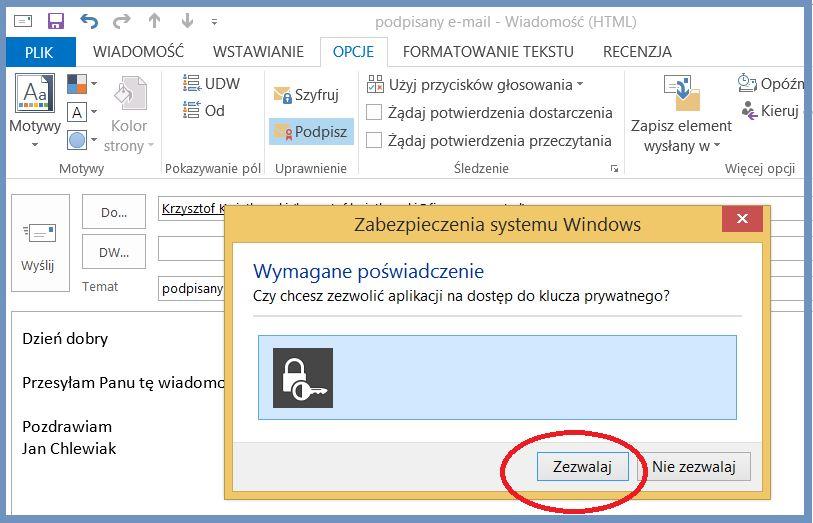Open Customize Quick Access Toolbar dropdown
Screen dimensions: 813x523
[214, 22]
